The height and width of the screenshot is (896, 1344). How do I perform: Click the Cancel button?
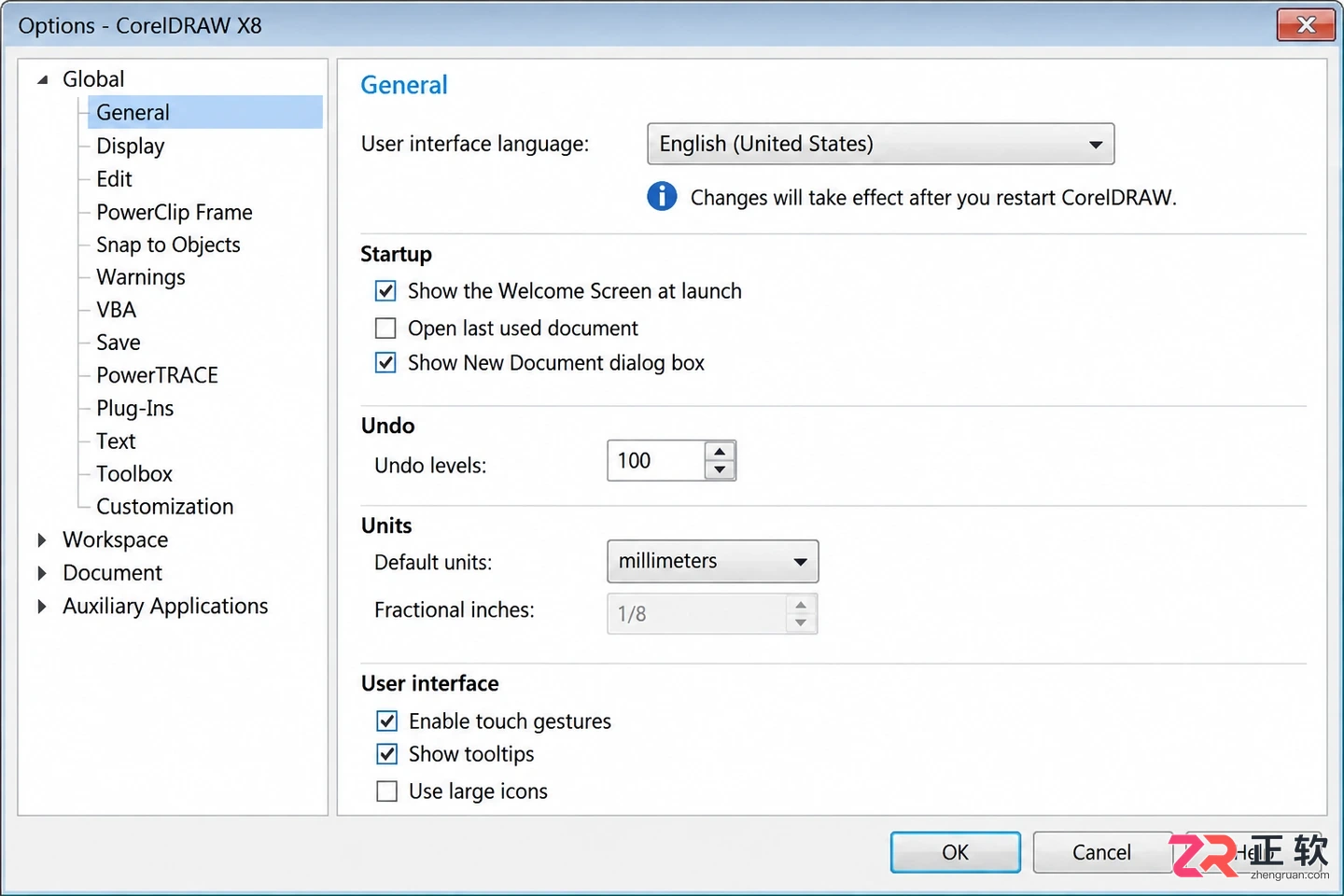click(x=1101, y=852)
